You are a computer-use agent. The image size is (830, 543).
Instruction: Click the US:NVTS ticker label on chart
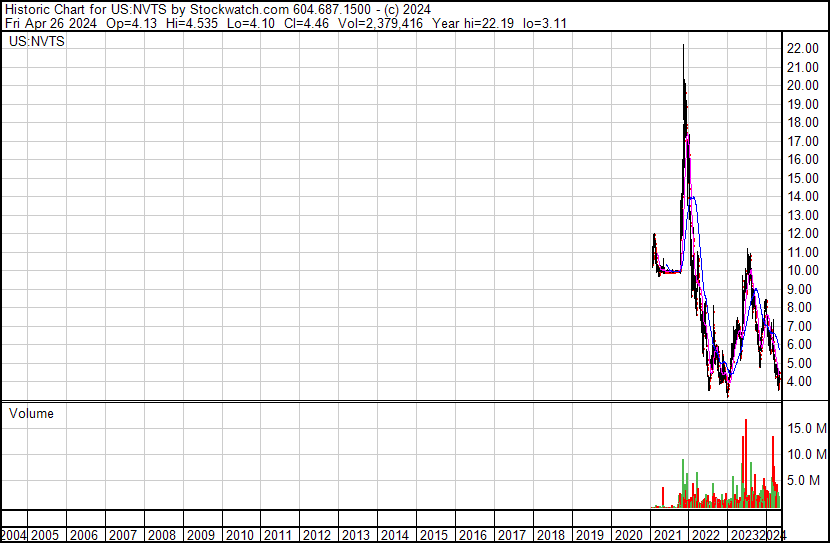point(37,42)
